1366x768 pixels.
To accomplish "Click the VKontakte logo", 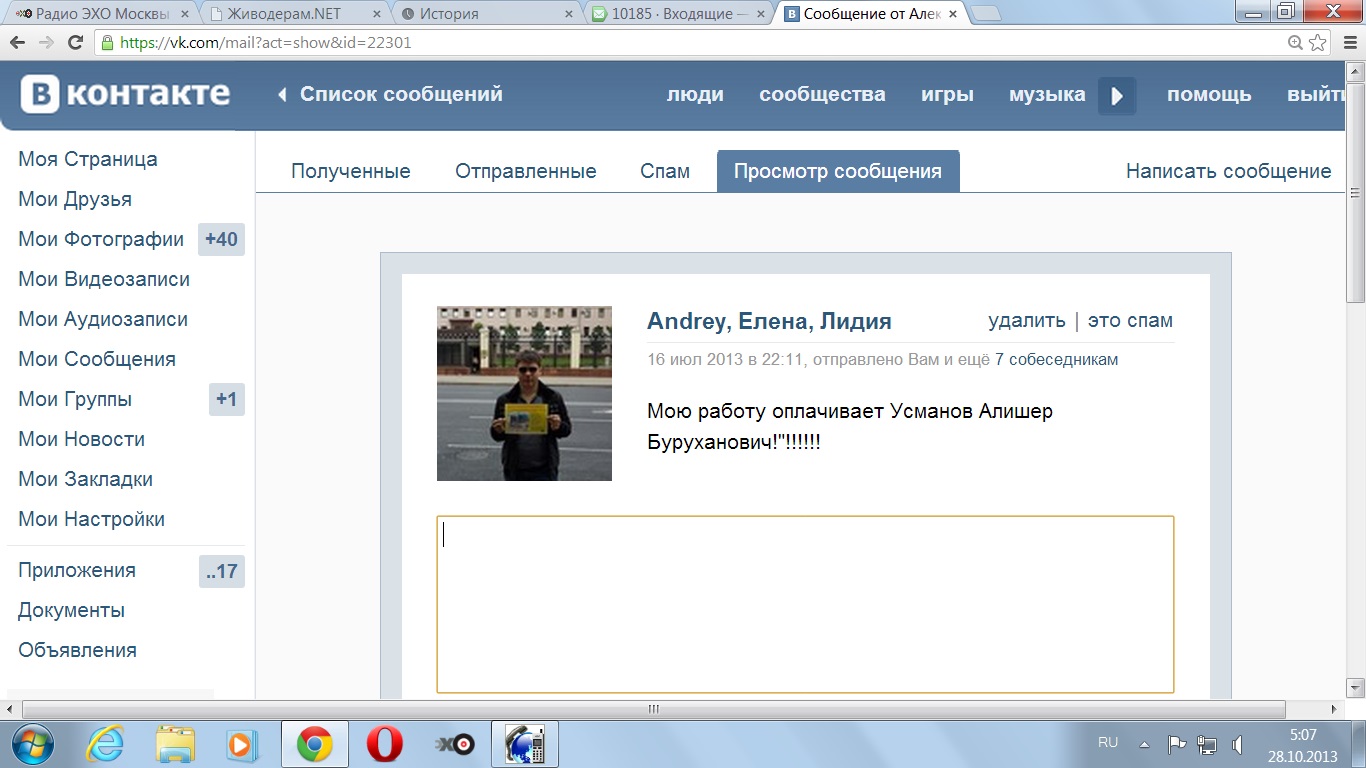I will 126,94.
